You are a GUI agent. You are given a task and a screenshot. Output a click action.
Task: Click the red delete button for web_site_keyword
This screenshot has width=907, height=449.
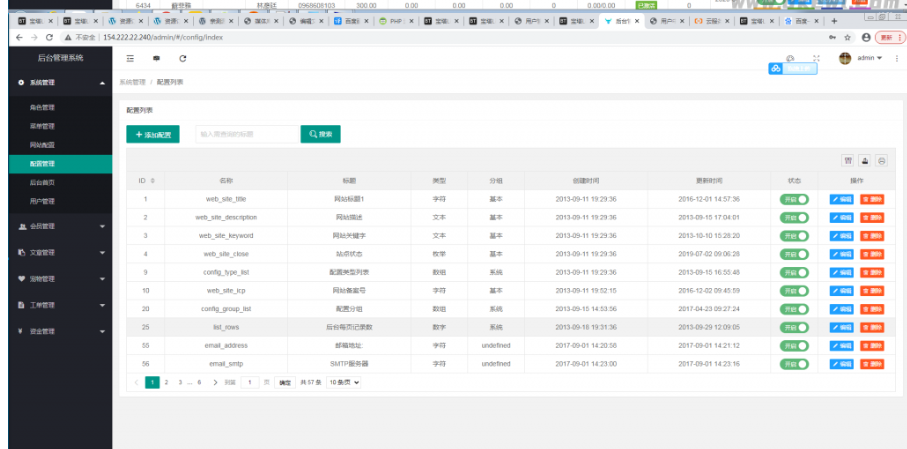click(x=872, y=236)
